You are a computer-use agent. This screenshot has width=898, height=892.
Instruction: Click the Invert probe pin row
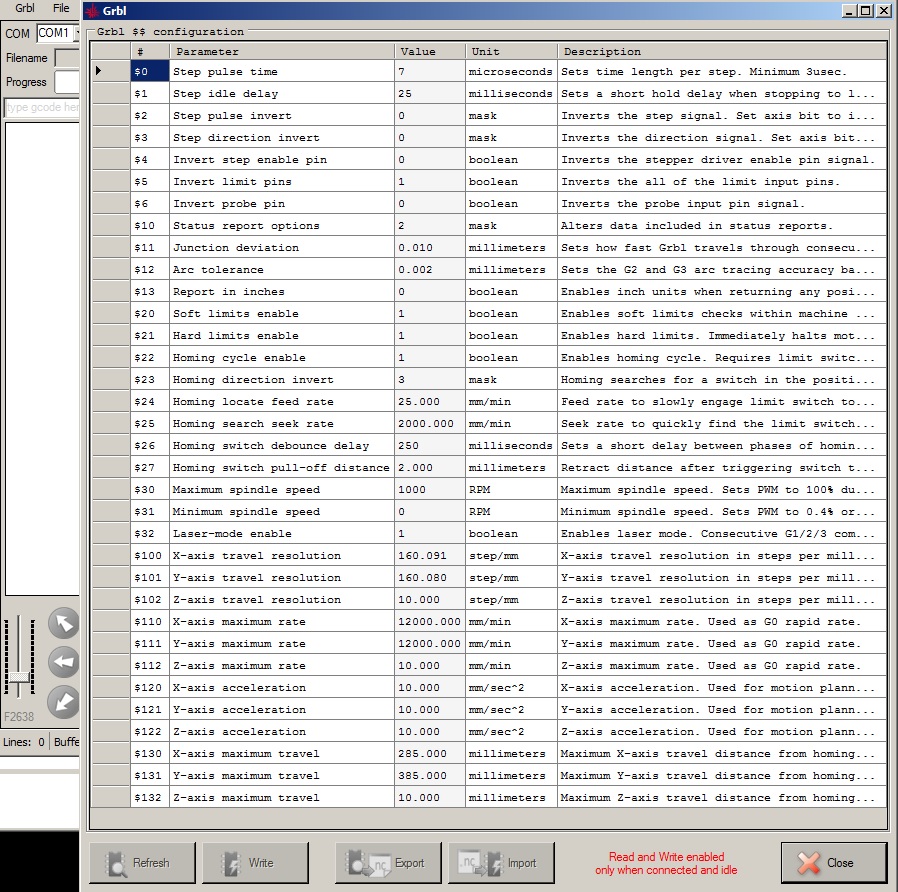pos(489,203)
